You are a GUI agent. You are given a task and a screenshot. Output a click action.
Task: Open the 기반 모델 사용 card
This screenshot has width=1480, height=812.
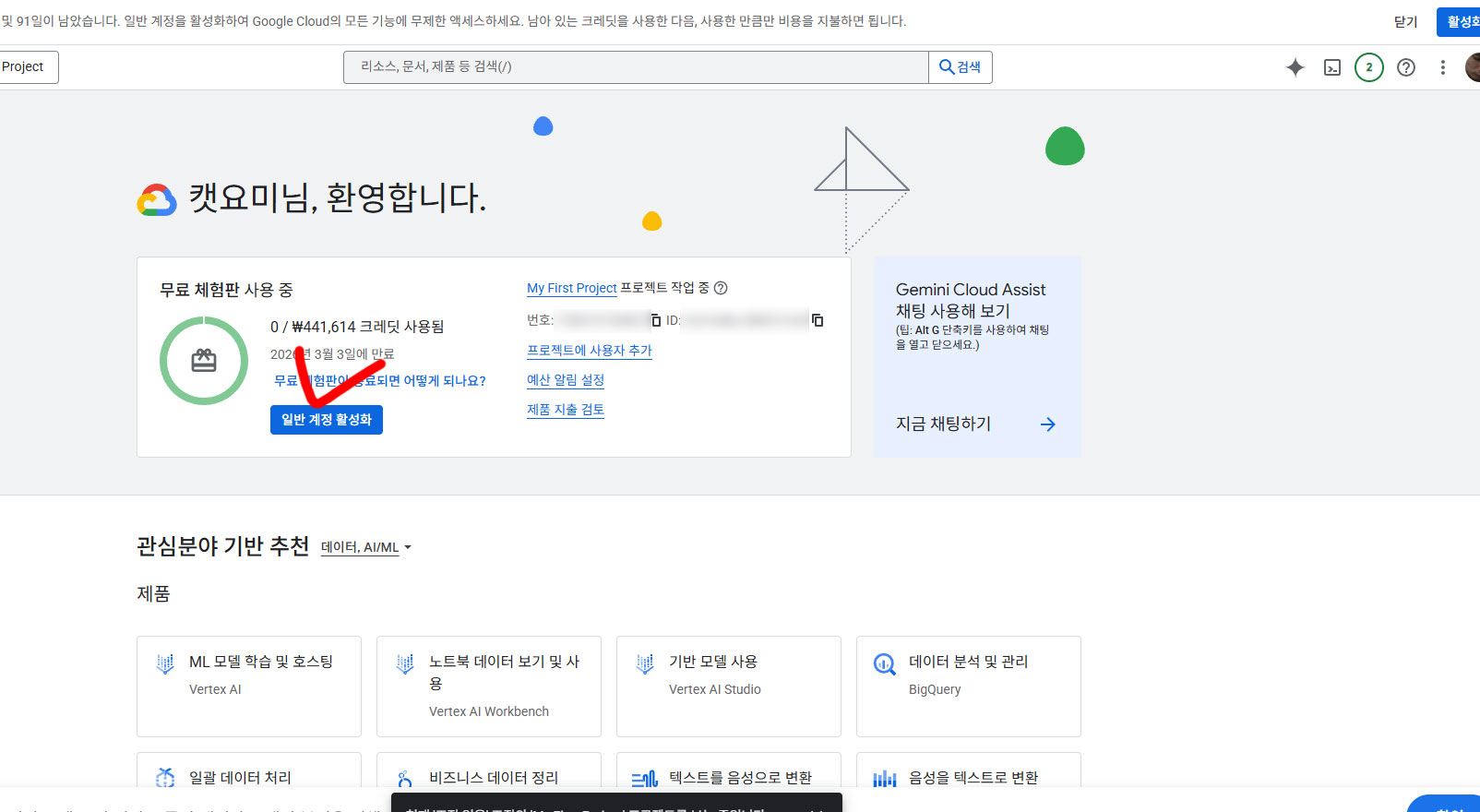[x=729, y=687]
